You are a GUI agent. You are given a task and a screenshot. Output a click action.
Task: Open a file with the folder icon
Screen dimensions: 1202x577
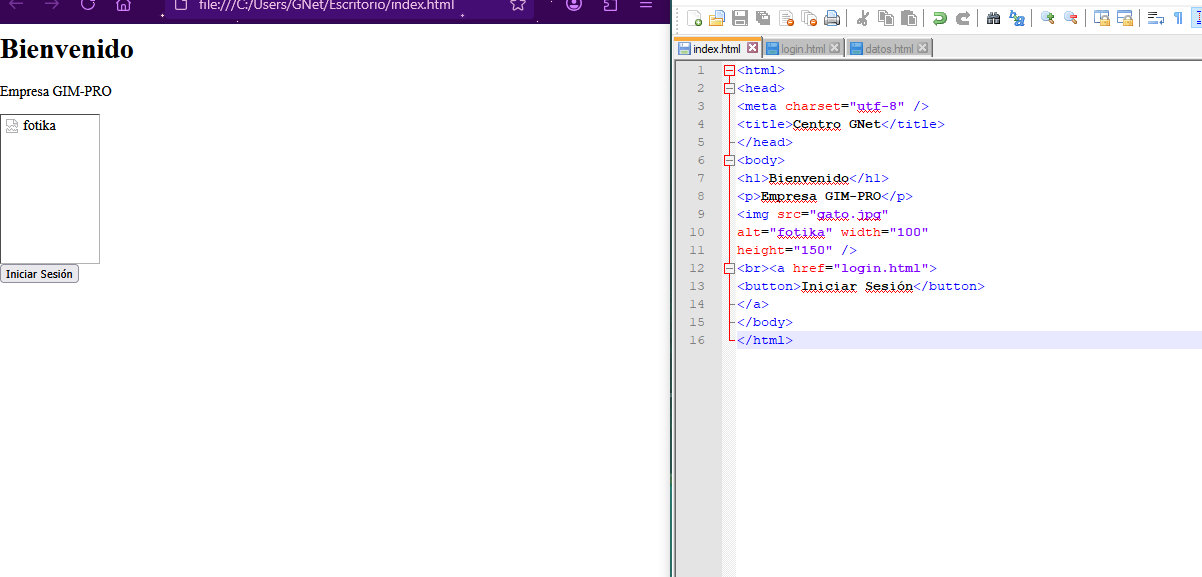pos(717,18)
